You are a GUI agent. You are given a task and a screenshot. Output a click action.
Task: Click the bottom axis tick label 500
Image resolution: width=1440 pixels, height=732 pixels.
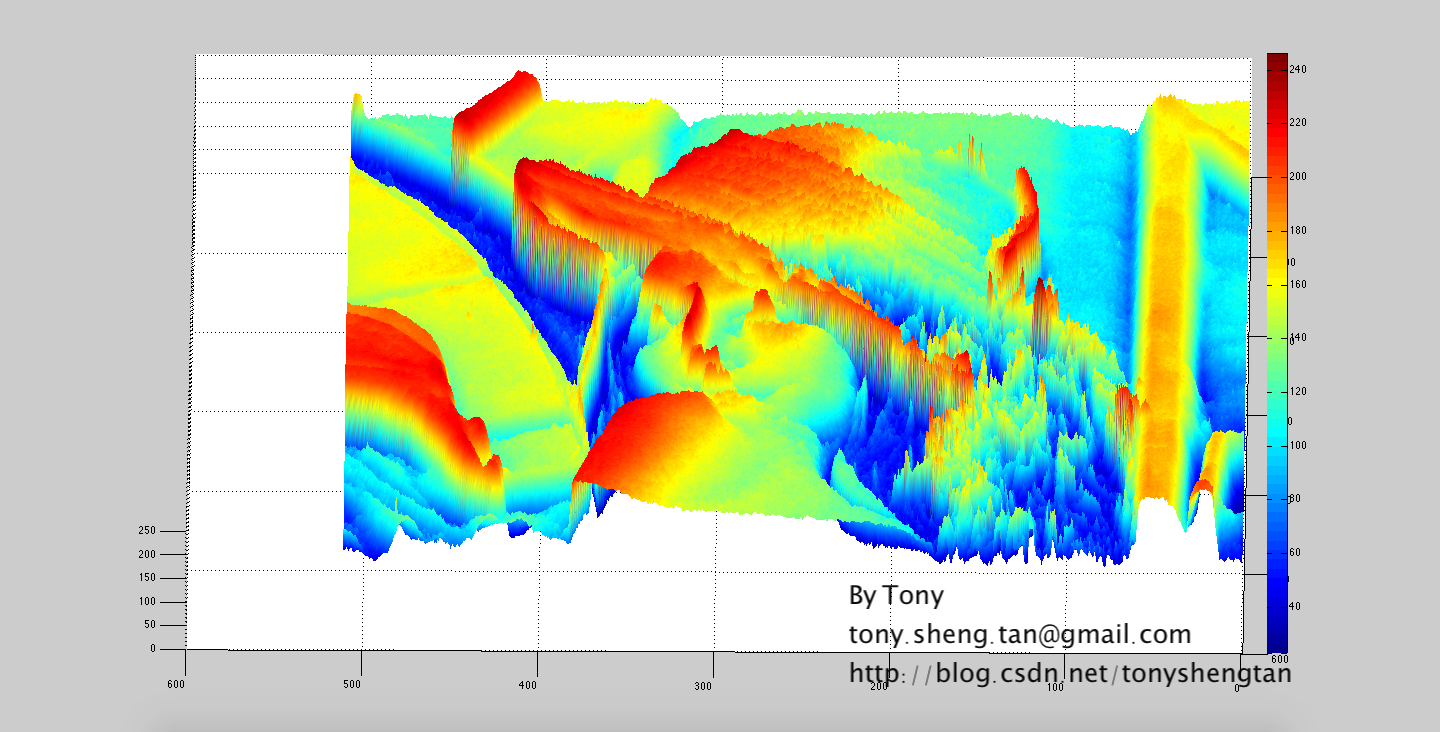352,685
